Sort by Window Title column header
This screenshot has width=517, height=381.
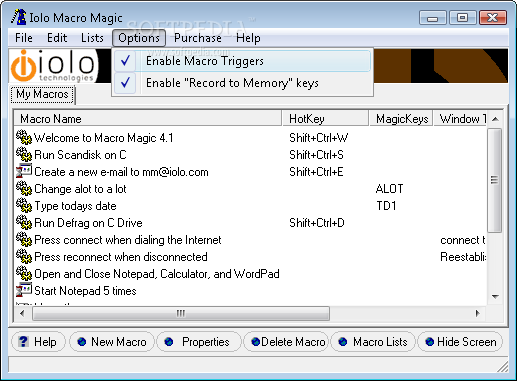pos(460,119)
